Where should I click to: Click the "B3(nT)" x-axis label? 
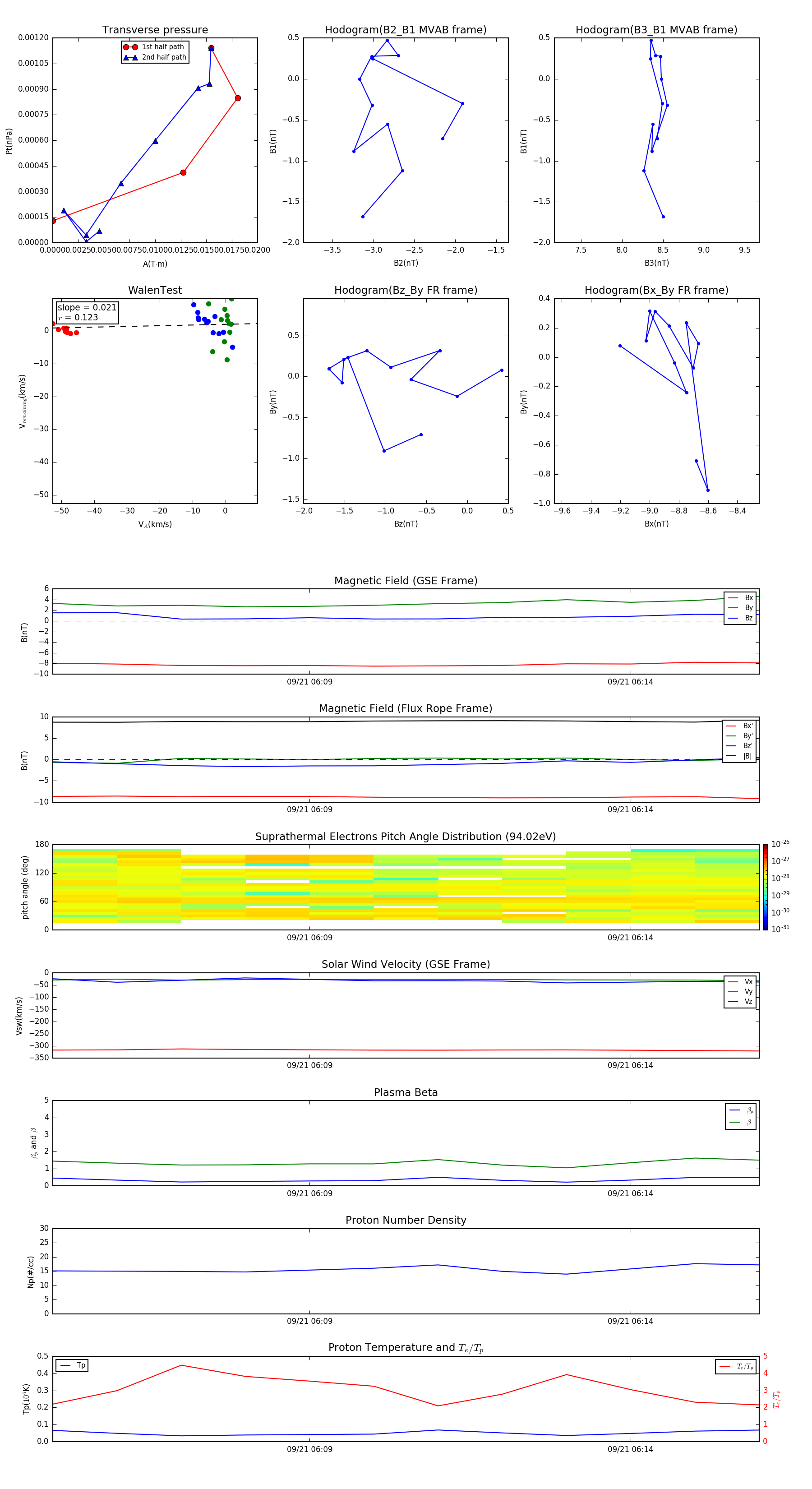tap(656, 263)
